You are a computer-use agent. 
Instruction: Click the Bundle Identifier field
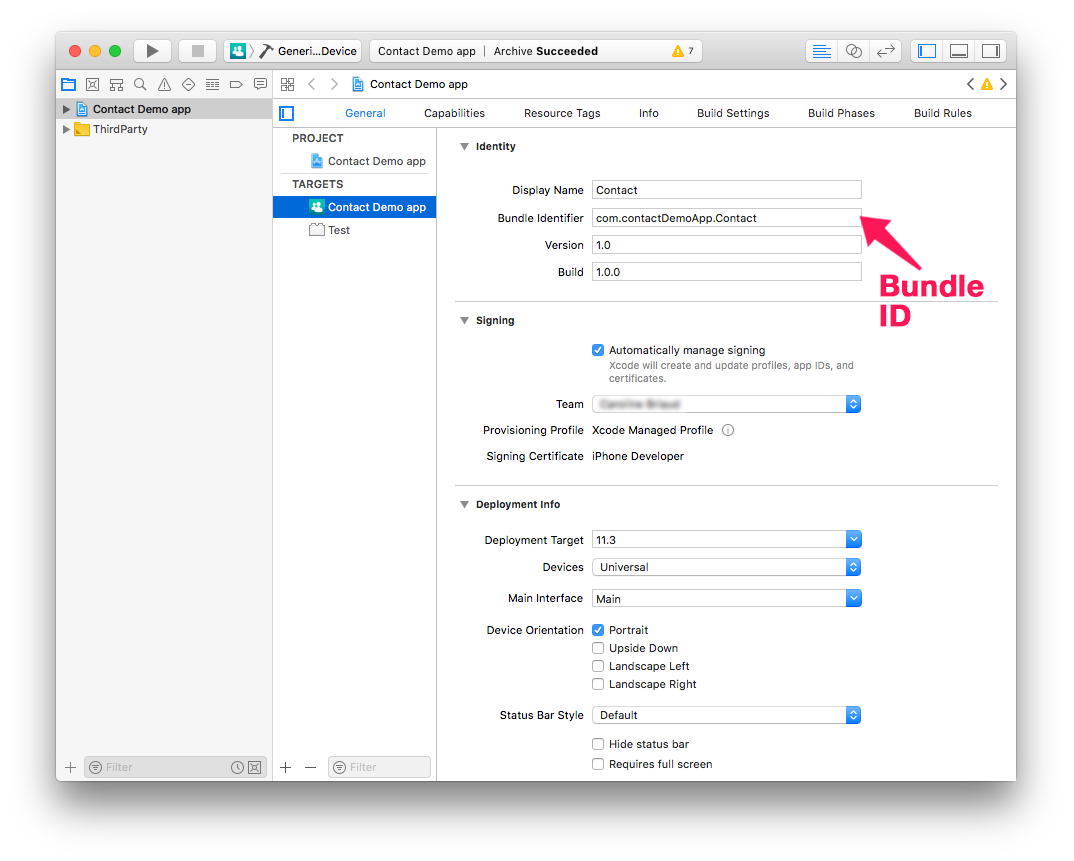727,218
